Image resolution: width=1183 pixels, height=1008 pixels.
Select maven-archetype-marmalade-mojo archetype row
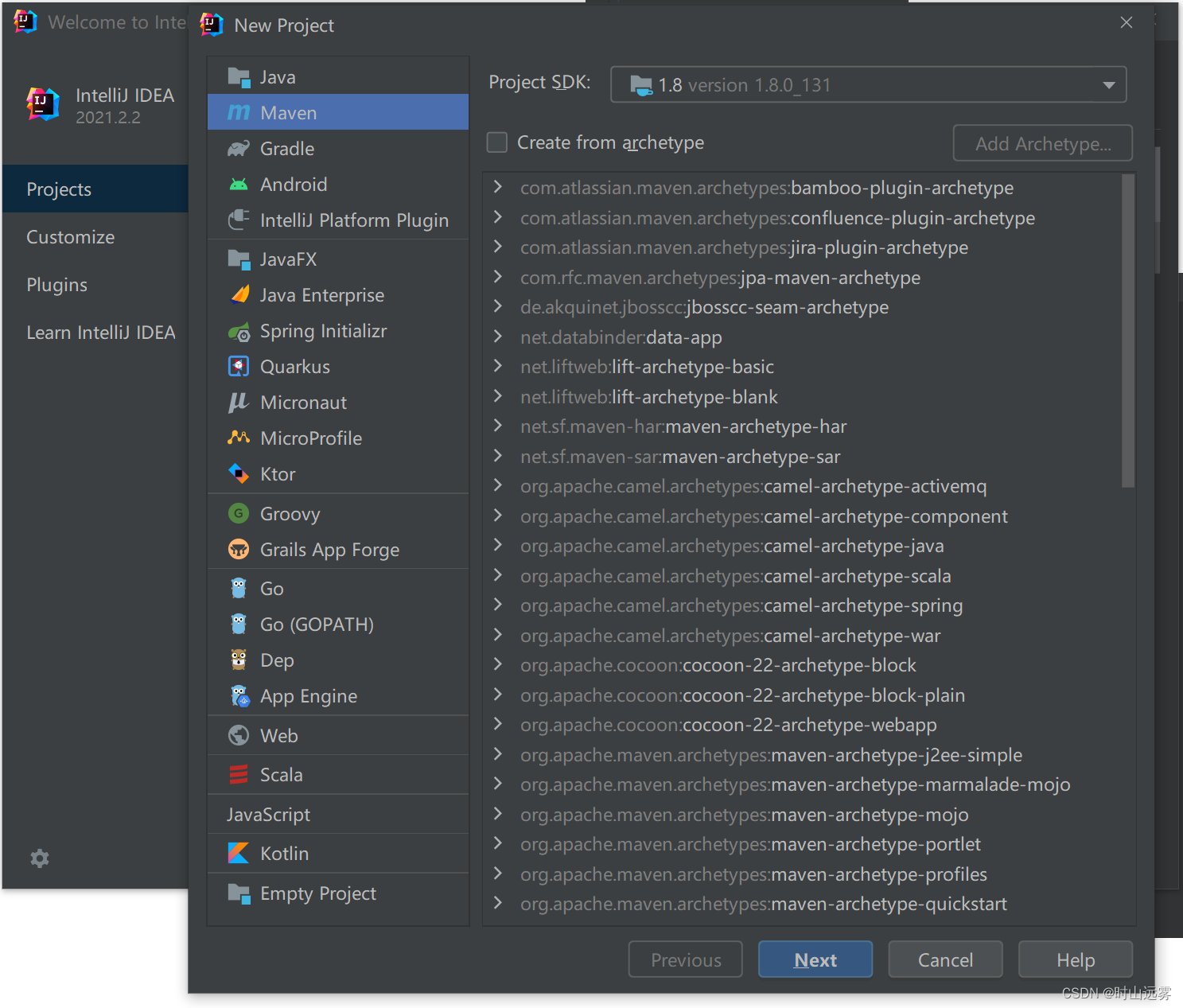click(x=802, y=784)
